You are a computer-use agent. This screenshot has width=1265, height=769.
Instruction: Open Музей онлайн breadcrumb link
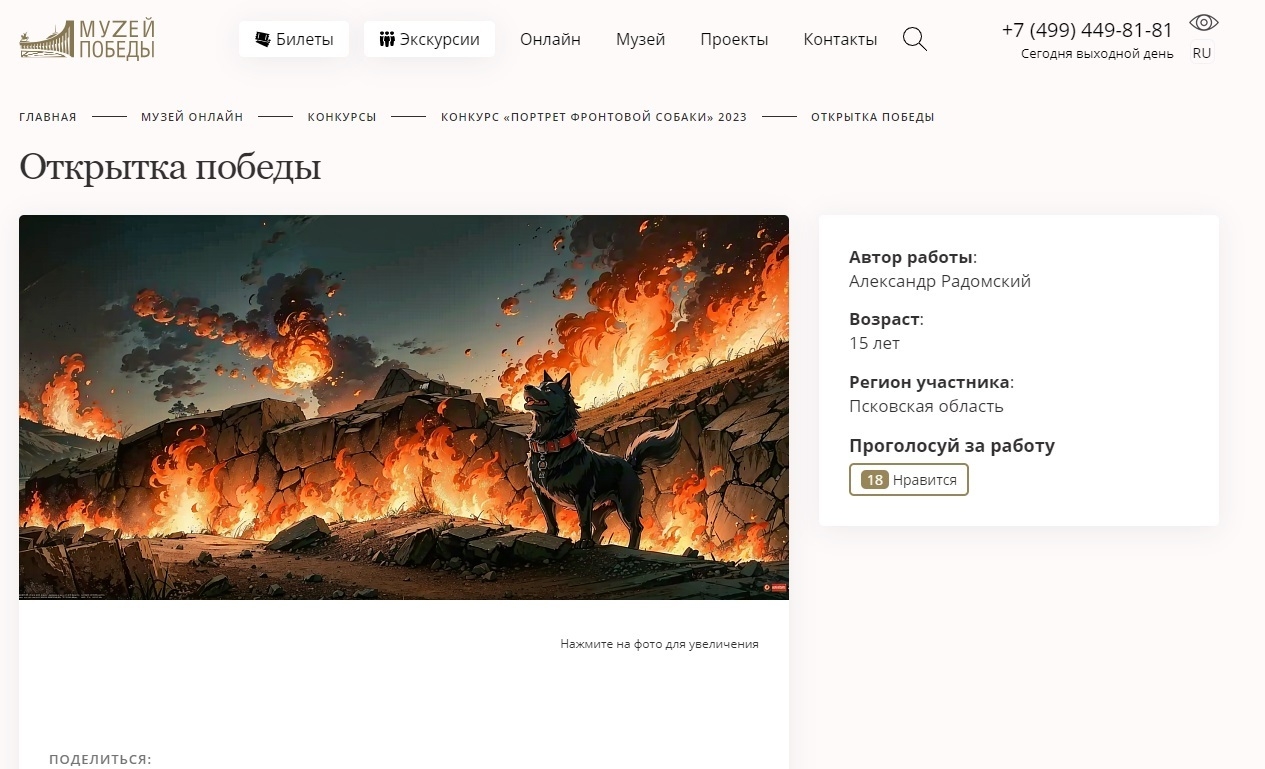[x=192, y=117]
